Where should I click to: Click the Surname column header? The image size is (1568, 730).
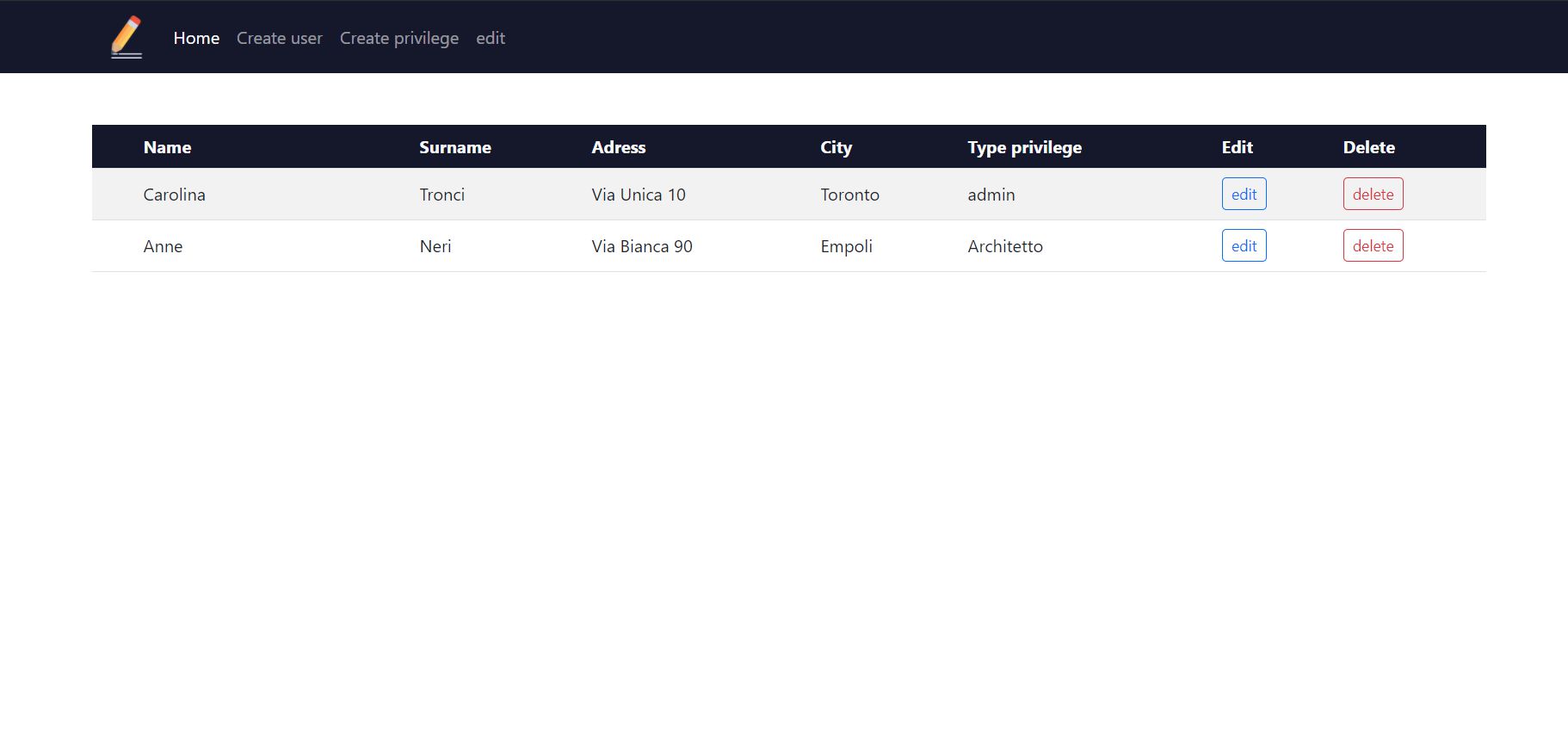(x=455, y=147)
